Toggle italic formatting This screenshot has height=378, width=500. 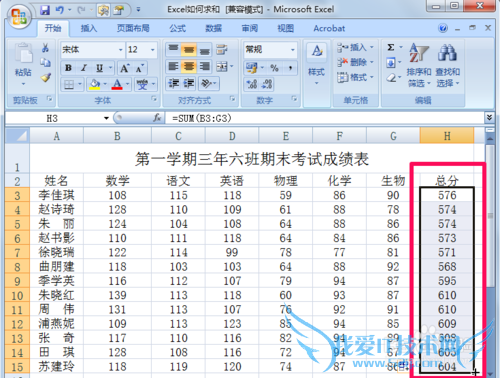[x=84, y=68]
